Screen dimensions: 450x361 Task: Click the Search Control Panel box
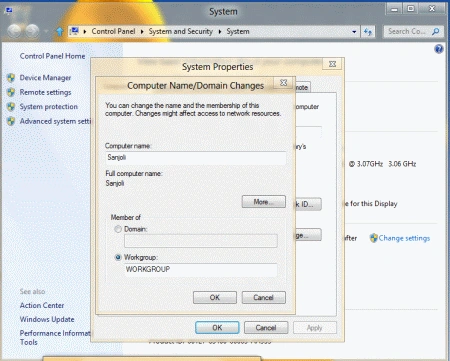413,32
